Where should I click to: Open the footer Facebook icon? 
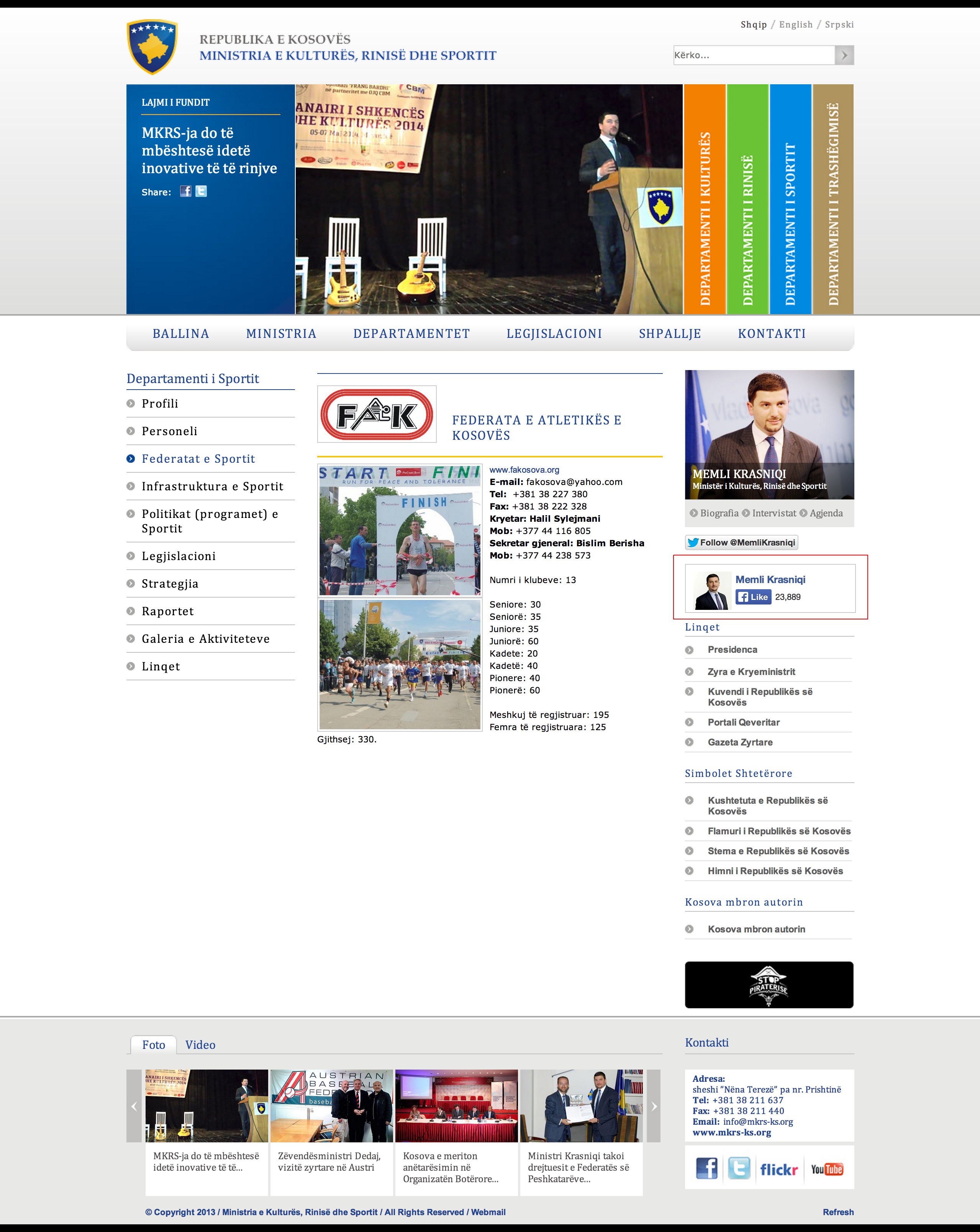706,1168
